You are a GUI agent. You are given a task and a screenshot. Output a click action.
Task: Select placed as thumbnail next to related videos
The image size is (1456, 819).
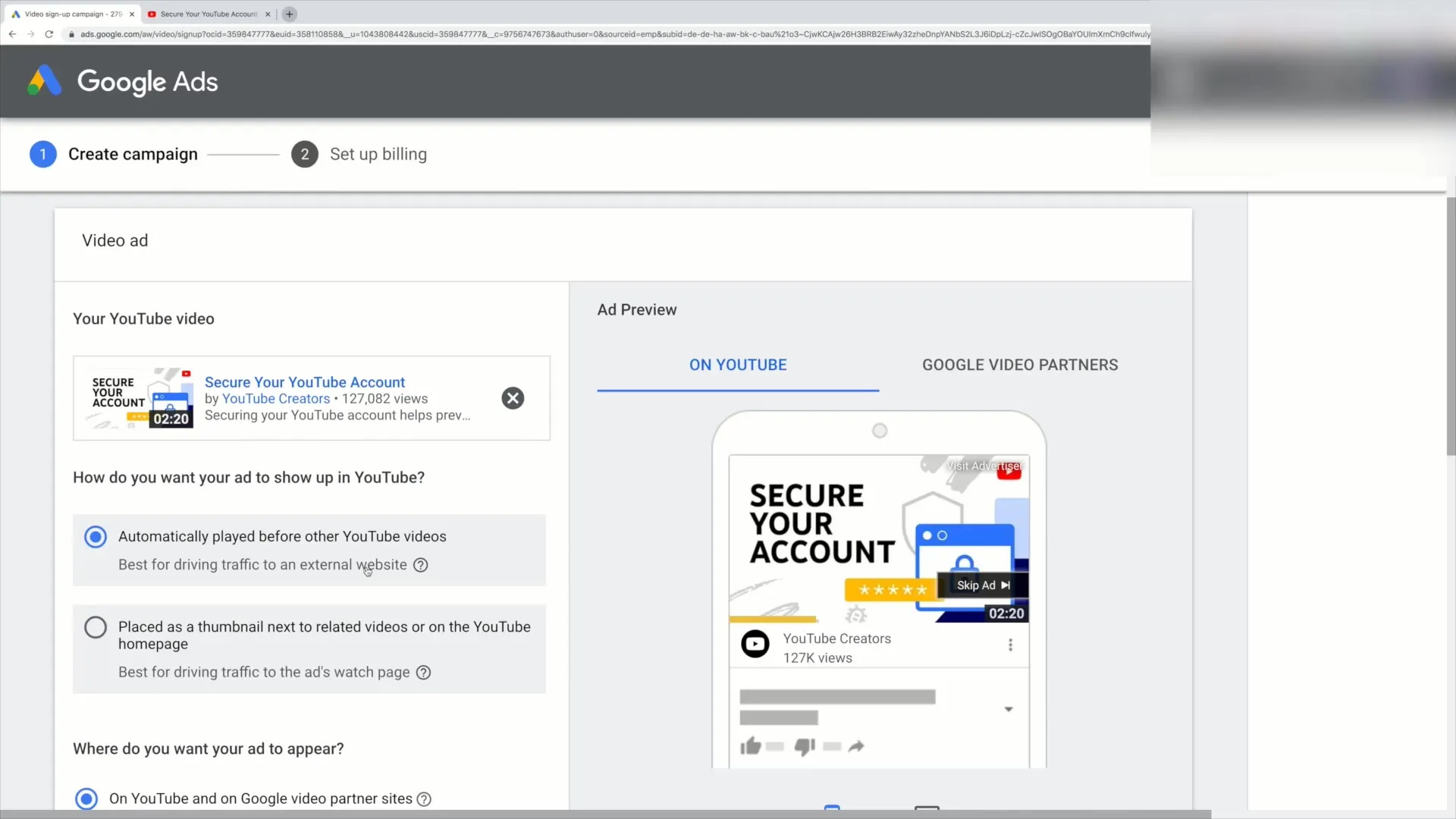[95, 627]
